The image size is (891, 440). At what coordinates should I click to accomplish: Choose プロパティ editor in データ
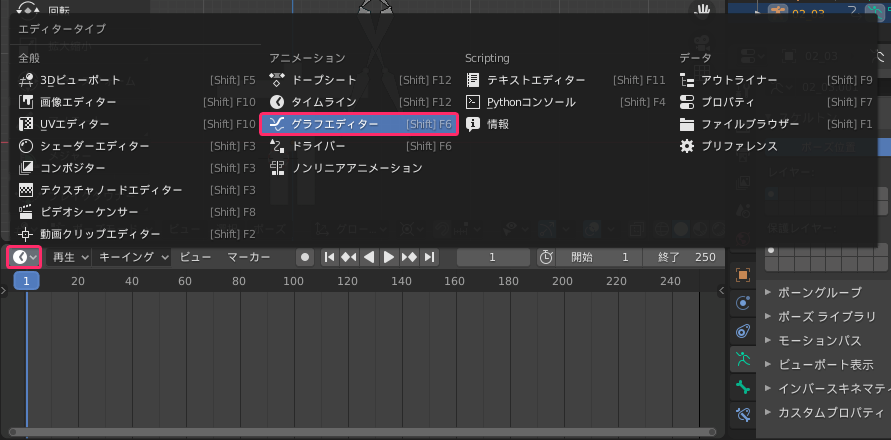pos(776,102)
